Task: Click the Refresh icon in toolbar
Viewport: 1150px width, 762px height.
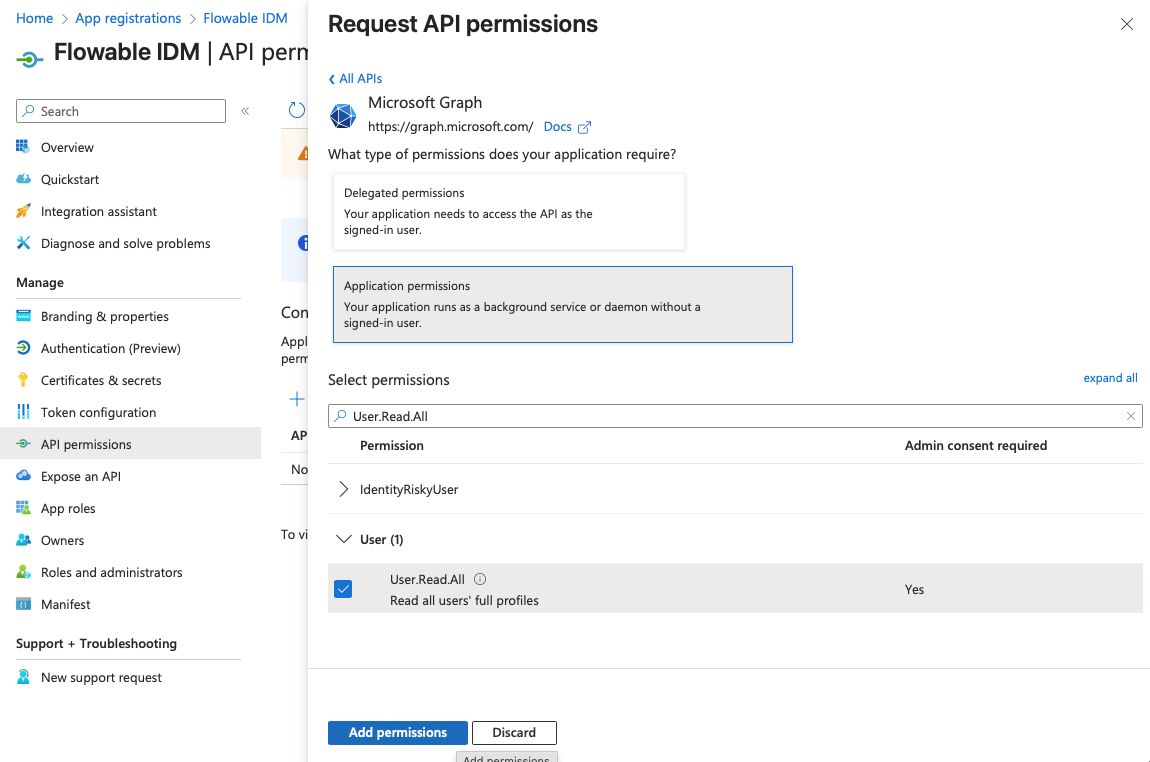Action: (296, 110)
